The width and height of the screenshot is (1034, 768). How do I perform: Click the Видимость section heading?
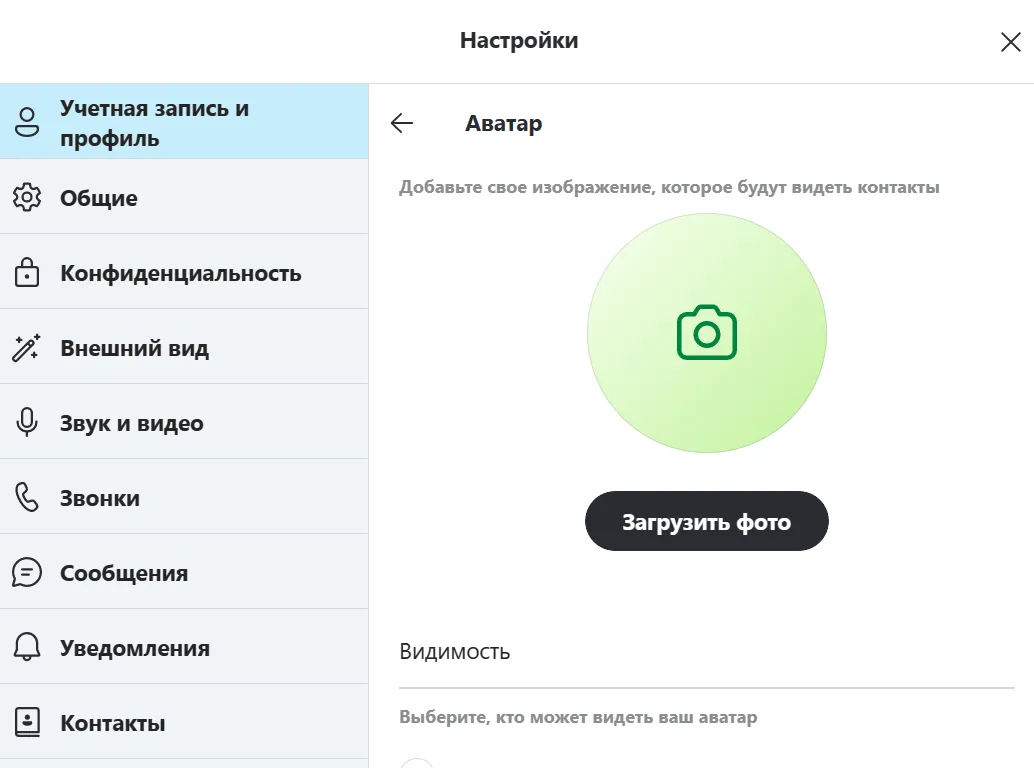(454, 651)
